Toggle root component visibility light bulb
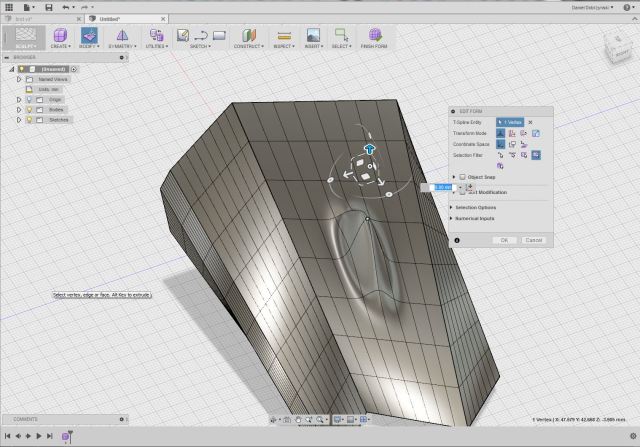 [x=21, y=69]
